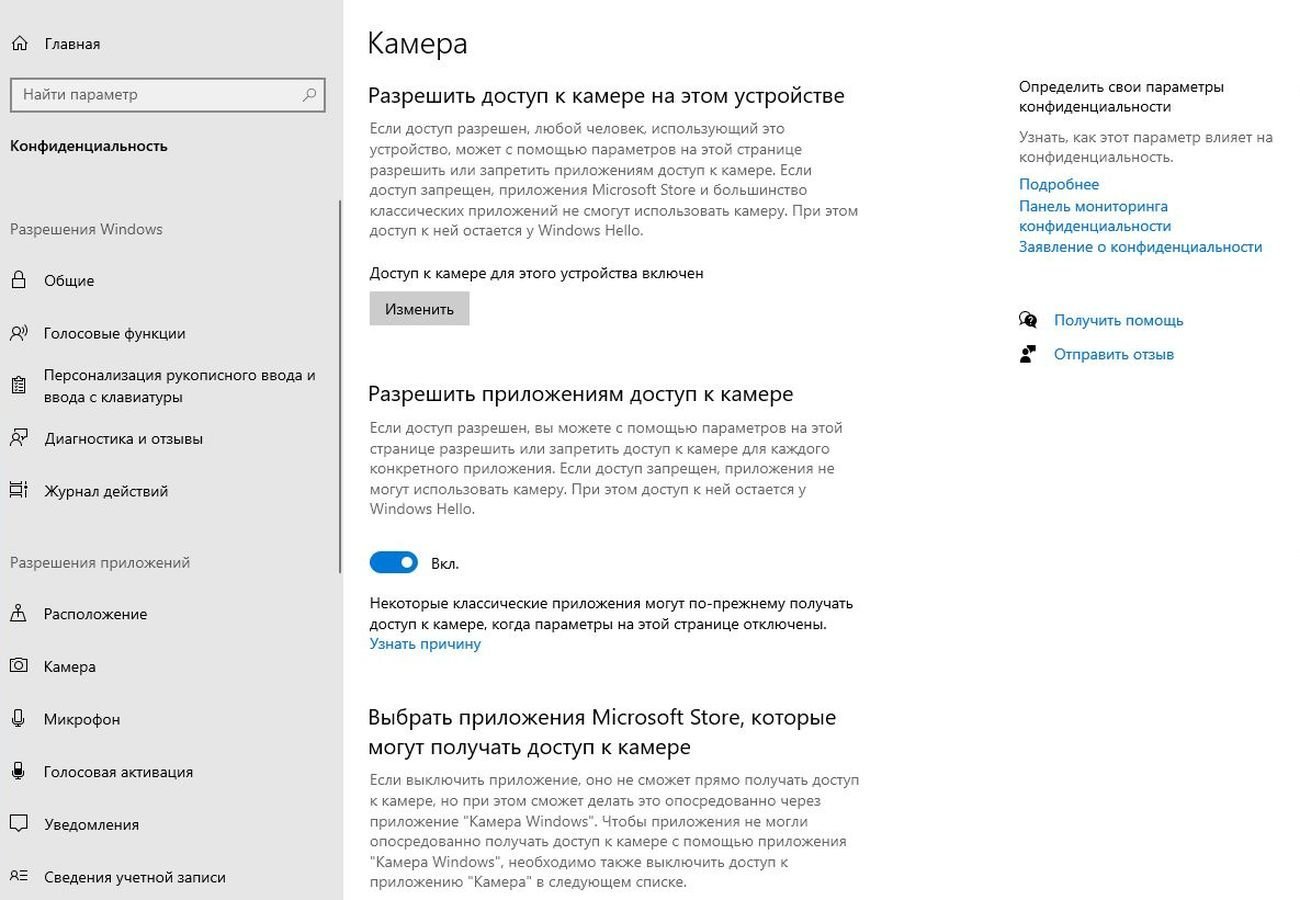Click the Сведения учетной записи icon
Image resolution: width=1300 pixels, height=900 pixels.
click(19, 877)
